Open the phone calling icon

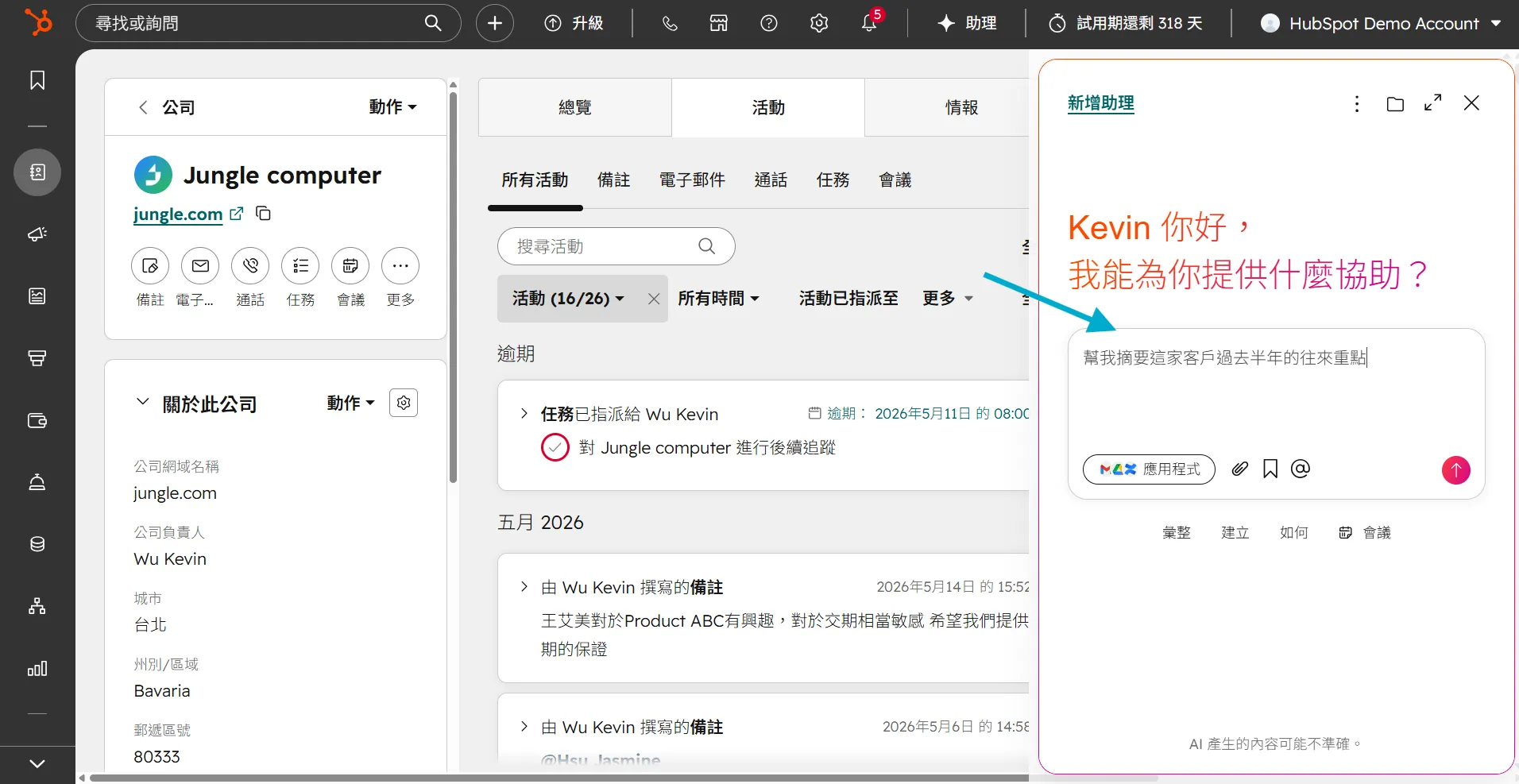[x=670, y=23]
